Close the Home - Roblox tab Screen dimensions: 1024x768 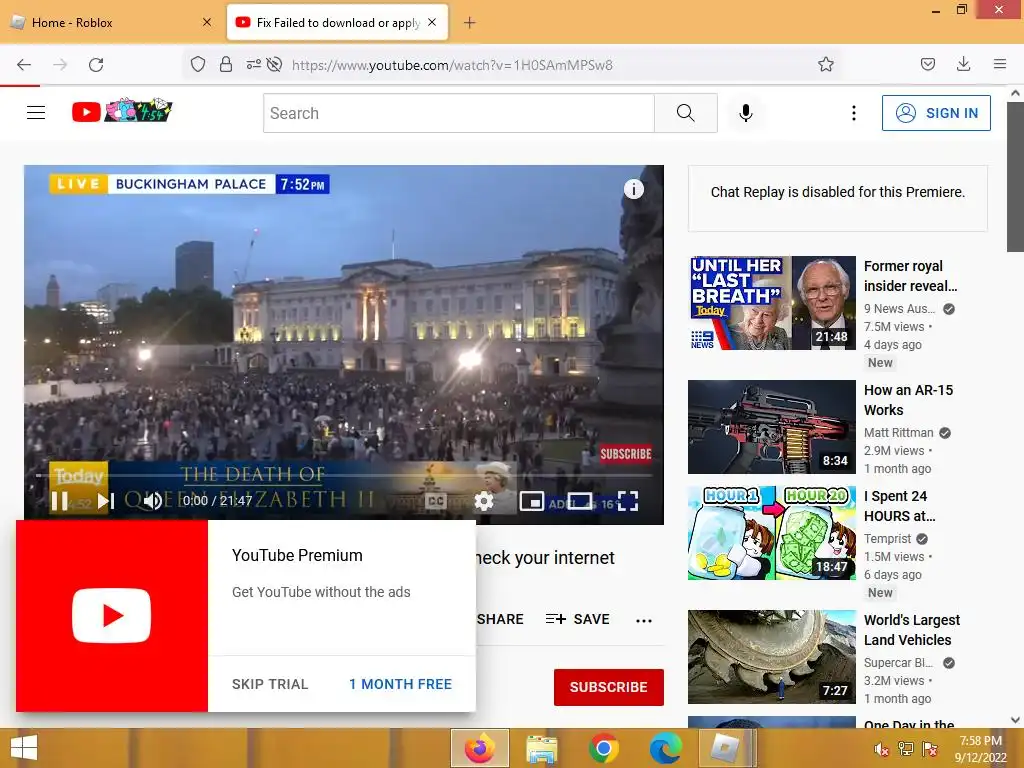207,22
